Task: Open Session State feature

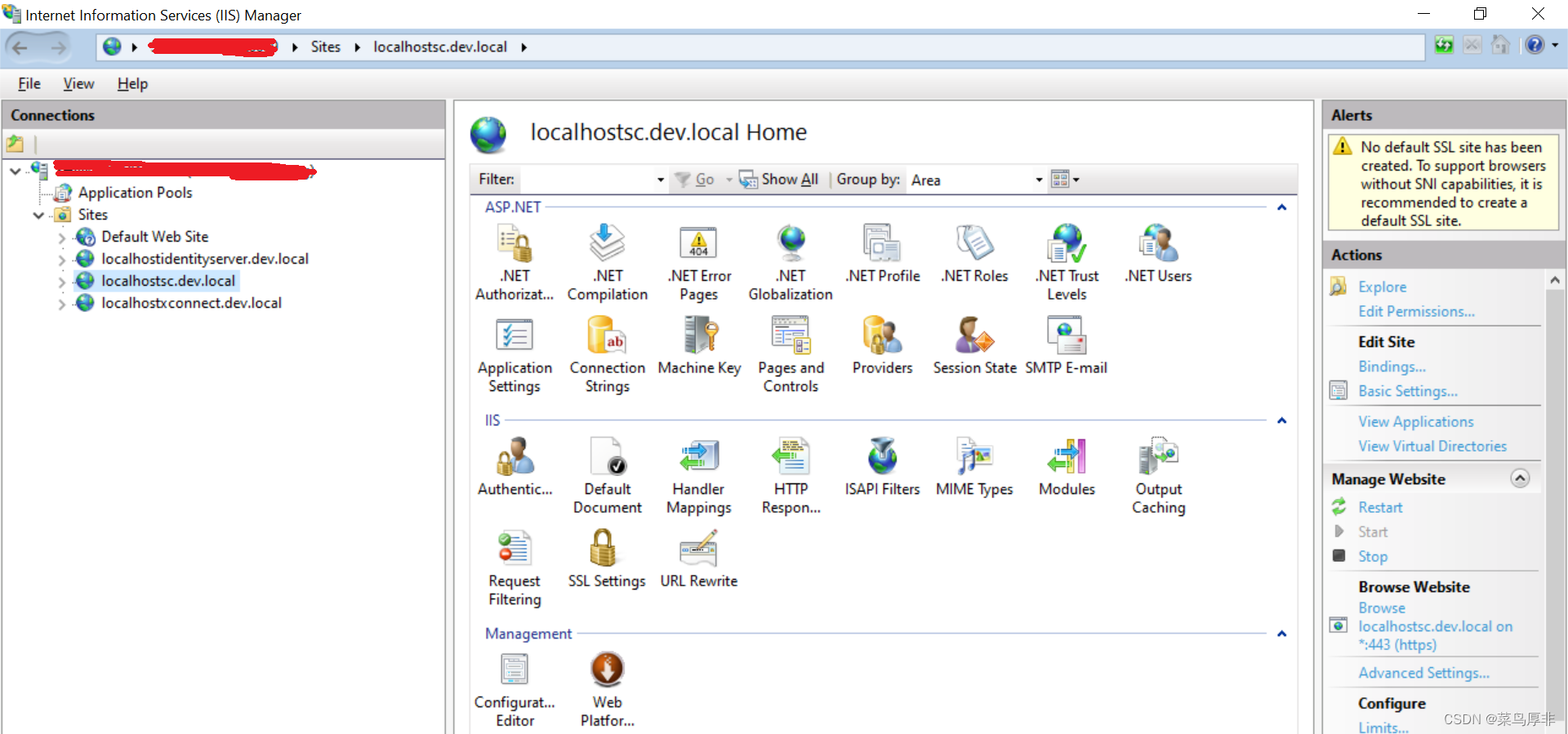Action: tap(974, 346)
